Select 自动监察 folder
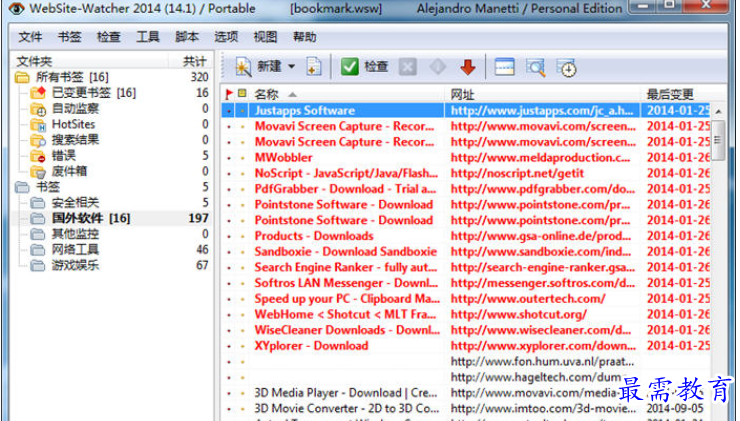 coord(76,108)
